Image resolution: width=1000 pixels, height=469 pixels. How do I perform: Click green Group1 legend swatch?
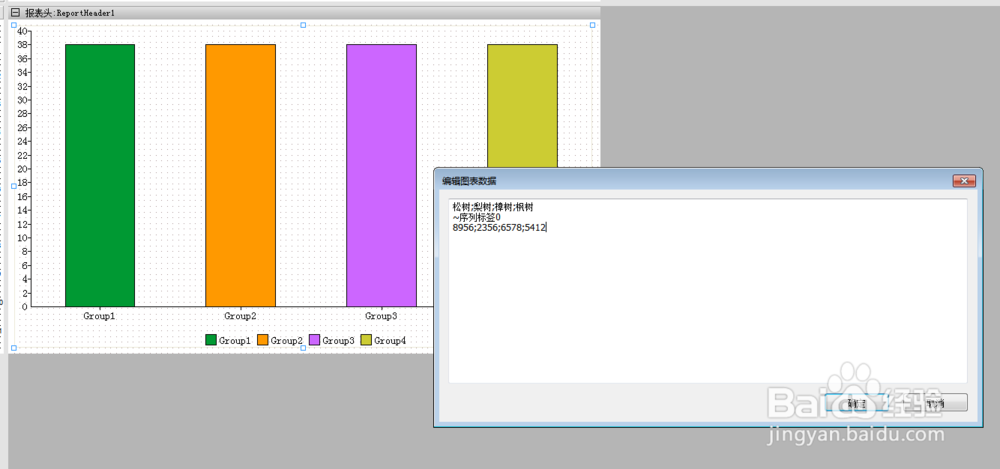pos(211,340)
